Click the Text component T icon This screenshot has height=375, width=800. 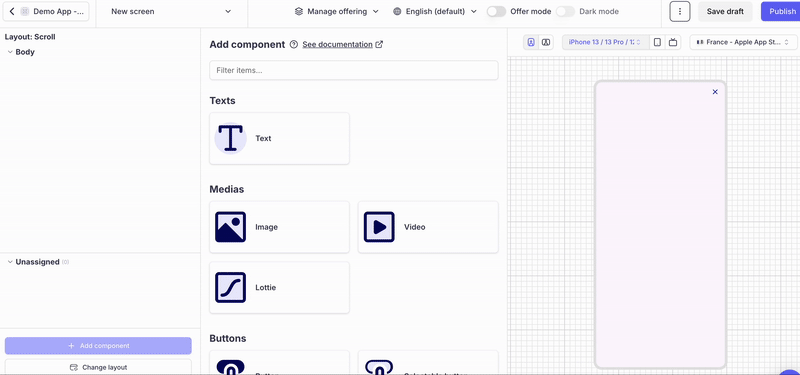click(231, 138)
